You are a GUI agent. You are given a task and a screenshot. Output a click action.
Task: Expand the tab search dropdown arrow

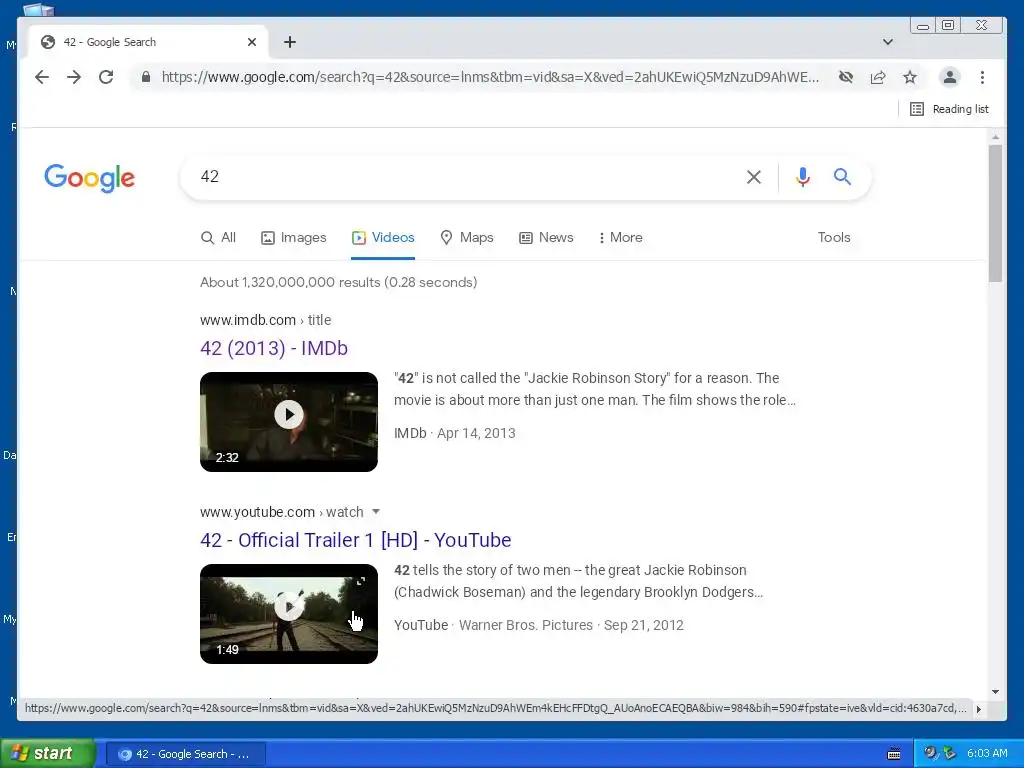coord(888,42)
